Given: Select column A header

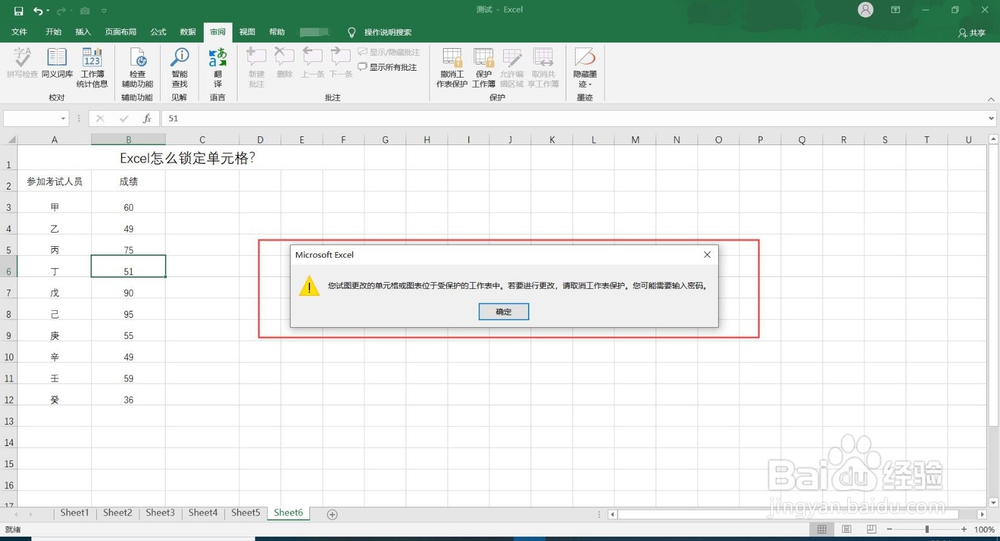Looking at the screenshot, I should point(54,139).
